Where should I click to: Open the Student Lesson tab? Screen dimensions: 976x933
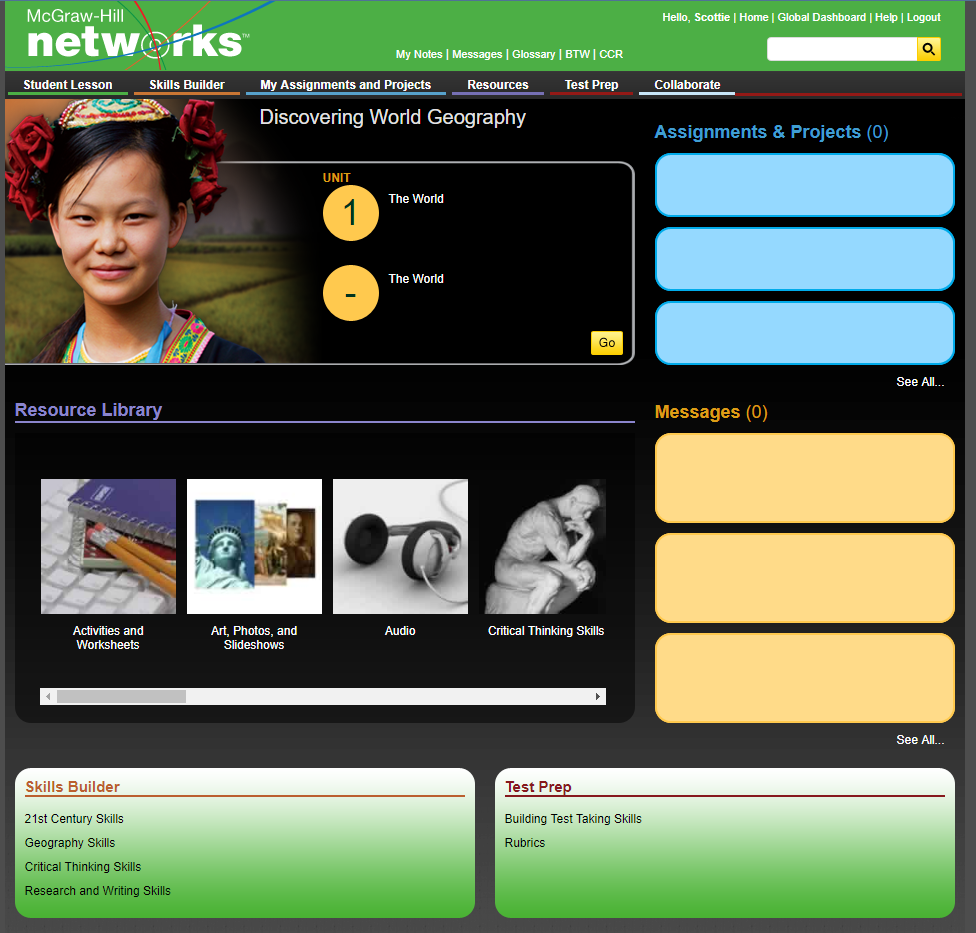pos(68,85)
